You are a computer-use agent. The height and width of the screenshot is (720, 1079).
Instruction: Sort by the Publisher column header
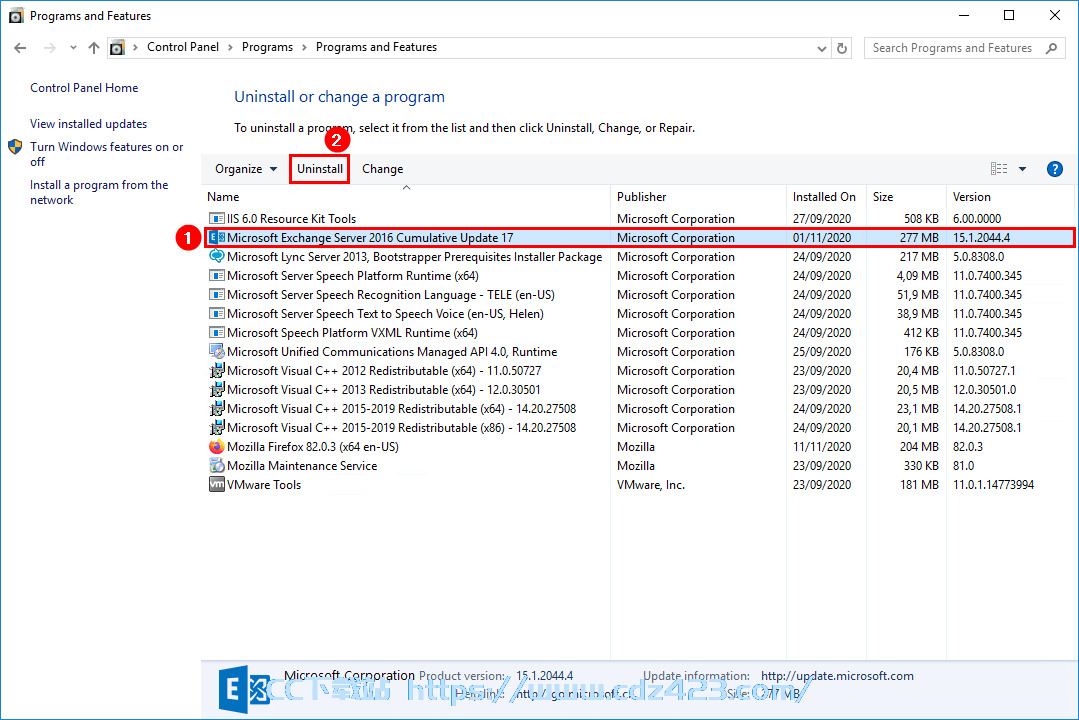[x=698, y=197]
